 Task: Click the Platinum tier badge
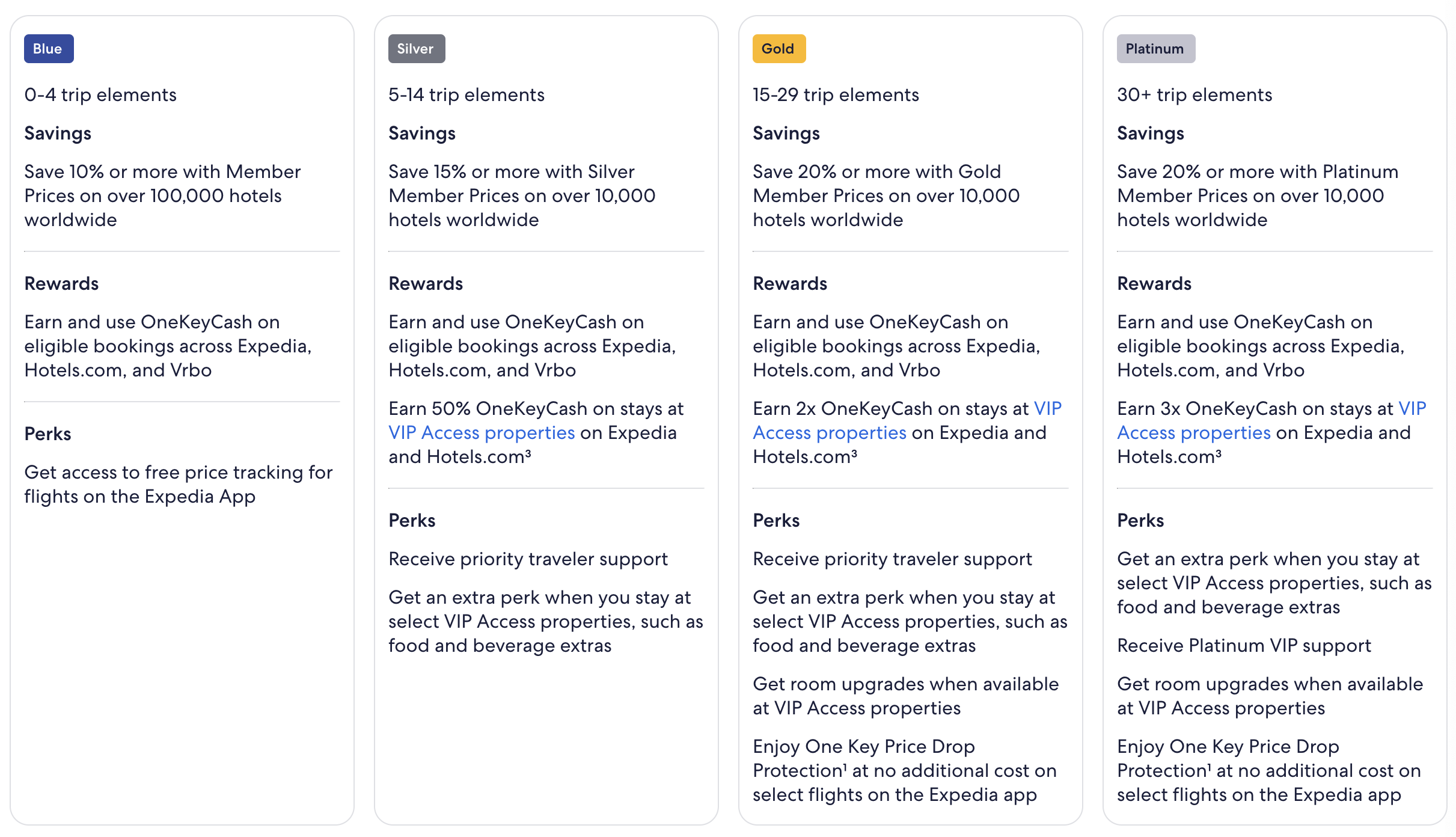pyautogui.click(x=1156, y=49)
